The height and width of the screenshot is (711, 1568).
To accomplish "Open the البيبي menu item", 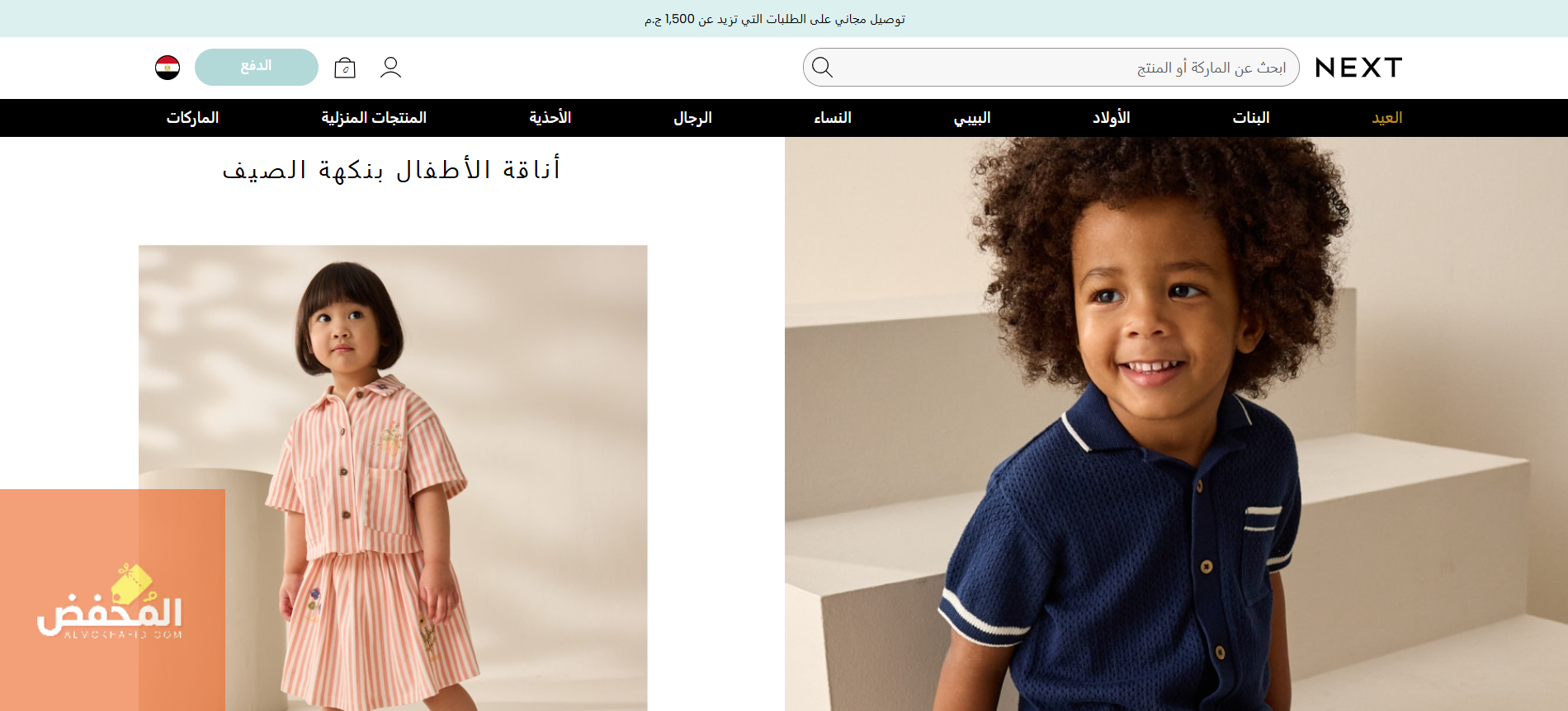I will click(x=972, y=118).
